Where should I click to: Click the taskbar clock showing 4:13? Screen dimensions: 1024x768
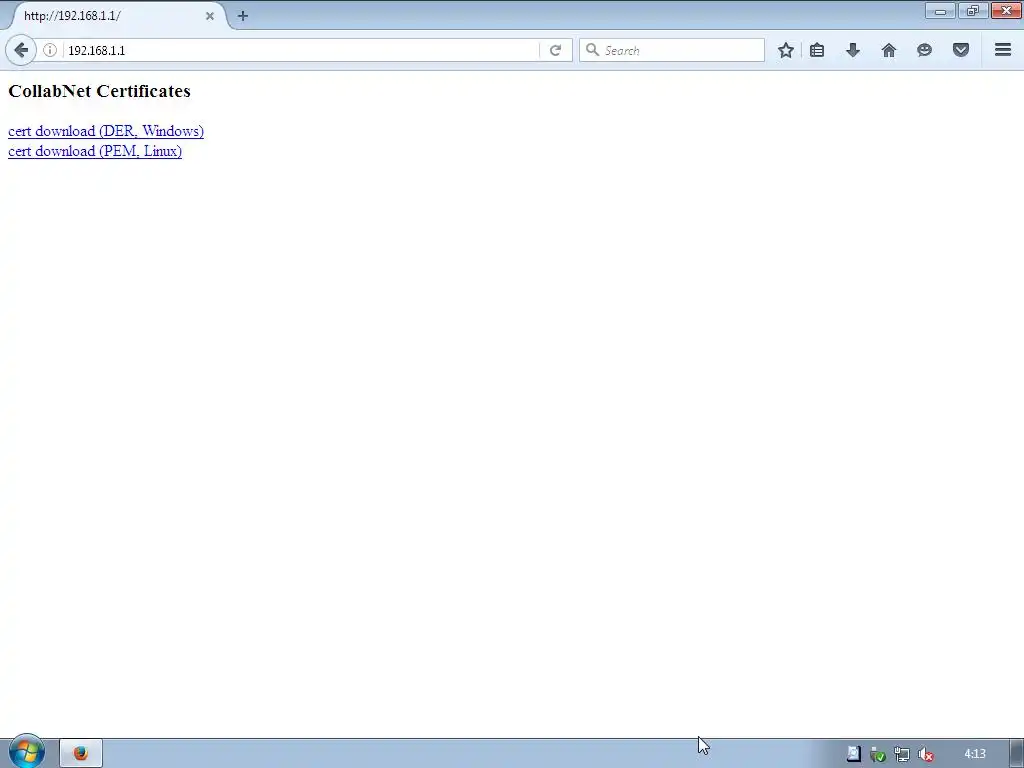[974, 754]
